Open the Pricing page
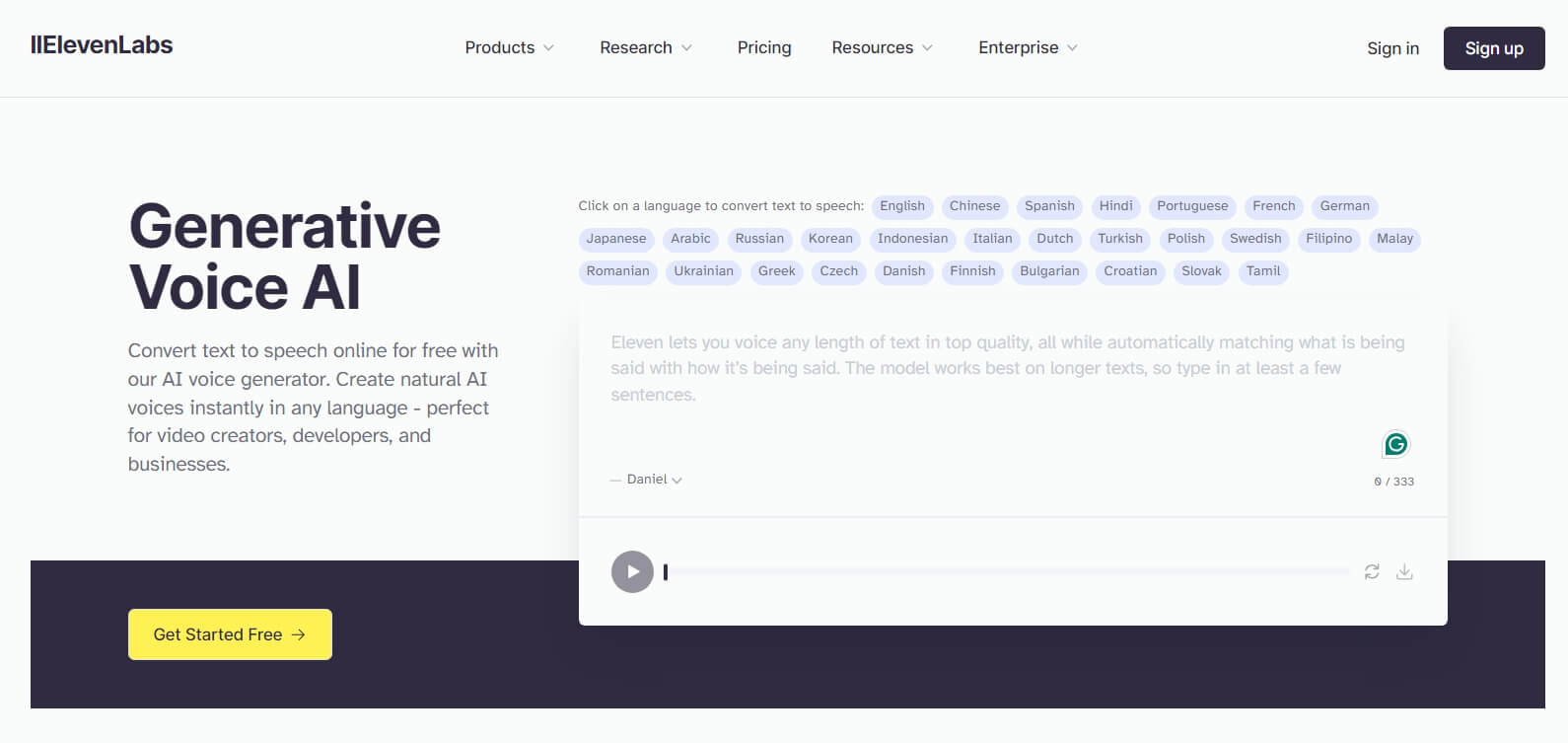Image resolution: width=1568 pixels, height=743 pixels. [x=764, y=47]
